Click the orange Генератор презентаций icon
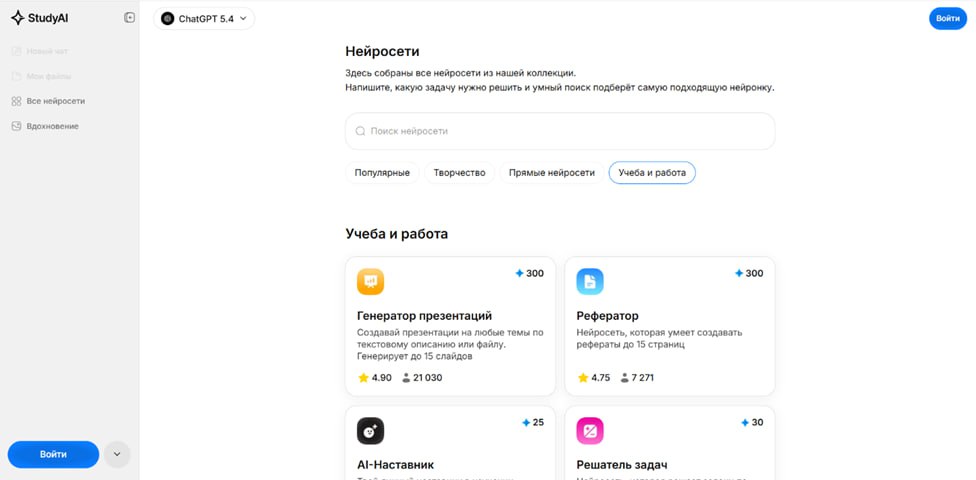Viewport: 976px width, 480px height. point(370,282)
